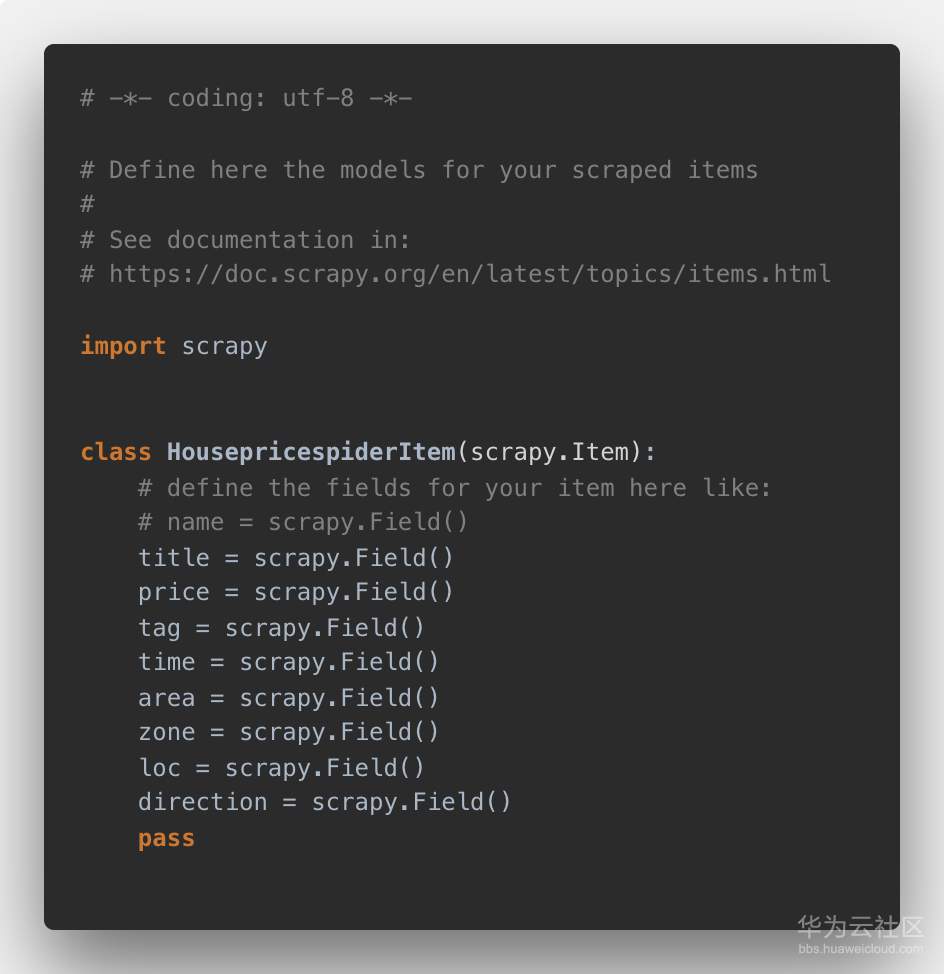
Task: Click the time field line
Action: 288,662
